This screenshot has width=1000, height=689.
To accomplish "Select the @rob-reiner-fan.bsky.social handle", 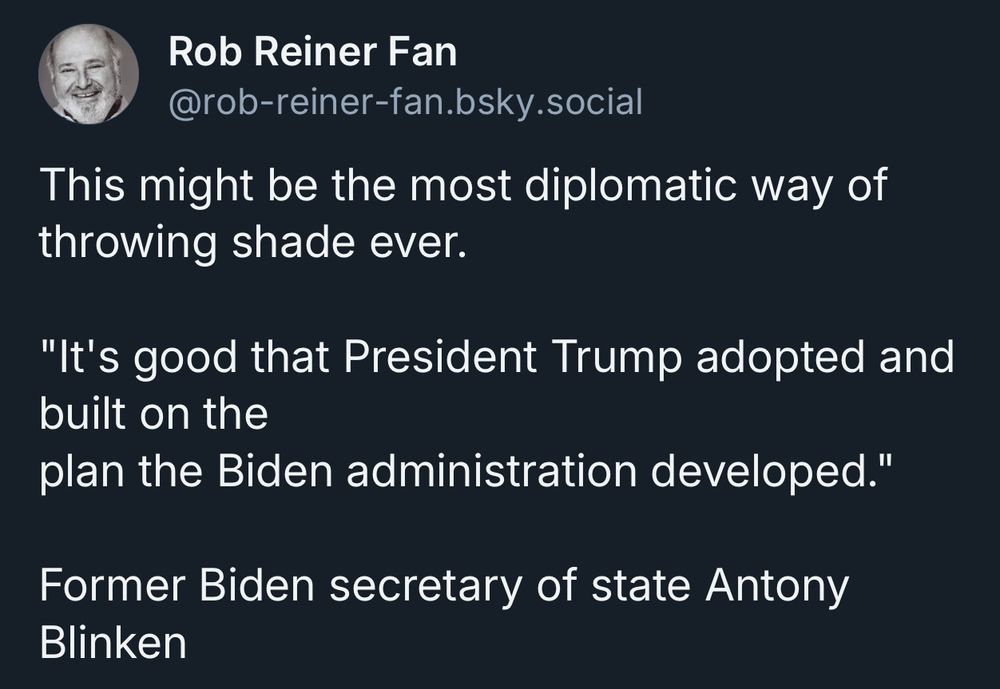I will 405,103.
